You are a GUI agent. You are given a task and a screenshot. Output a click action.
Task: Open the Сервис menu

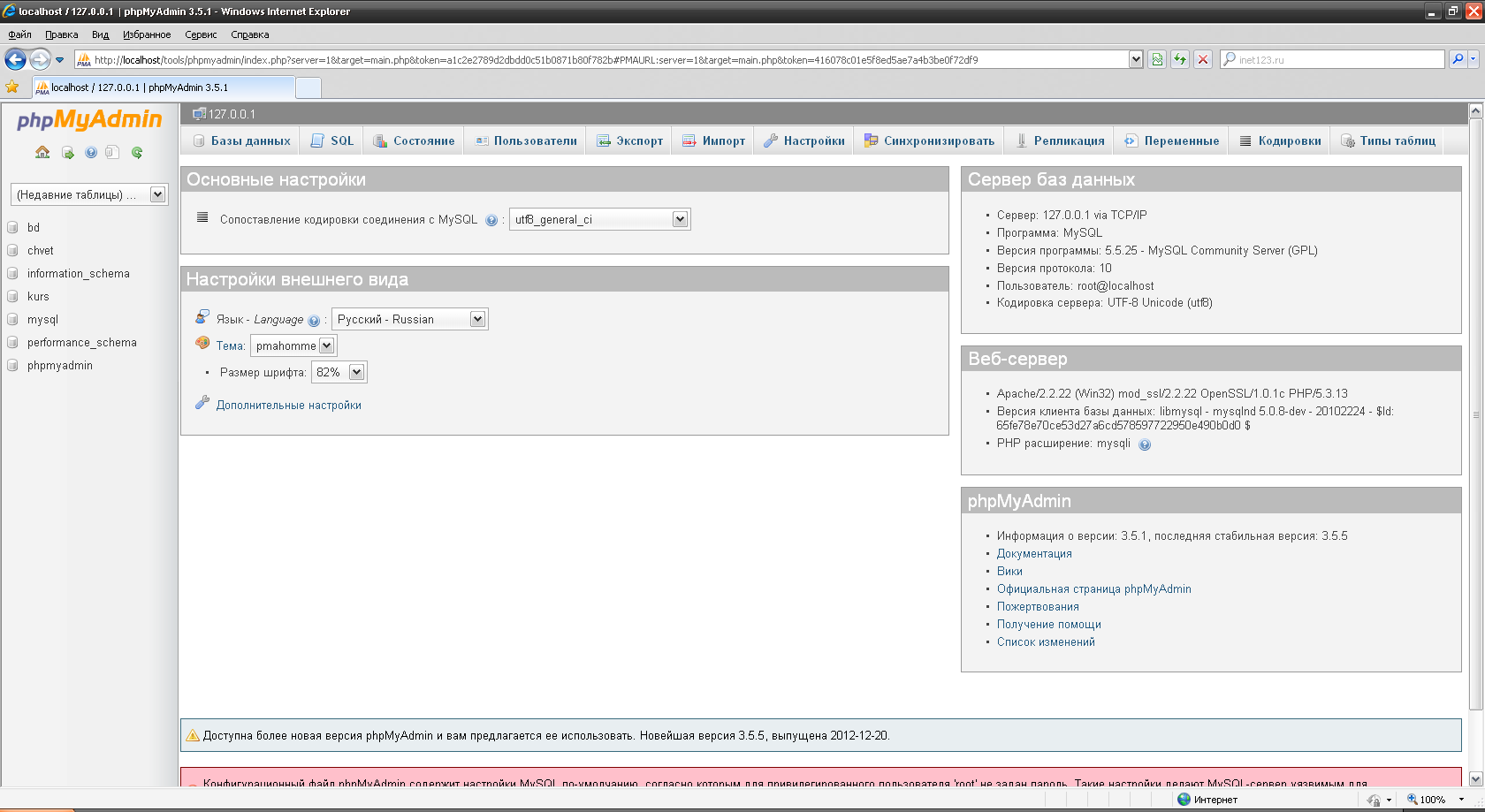[x=201, y=34]
